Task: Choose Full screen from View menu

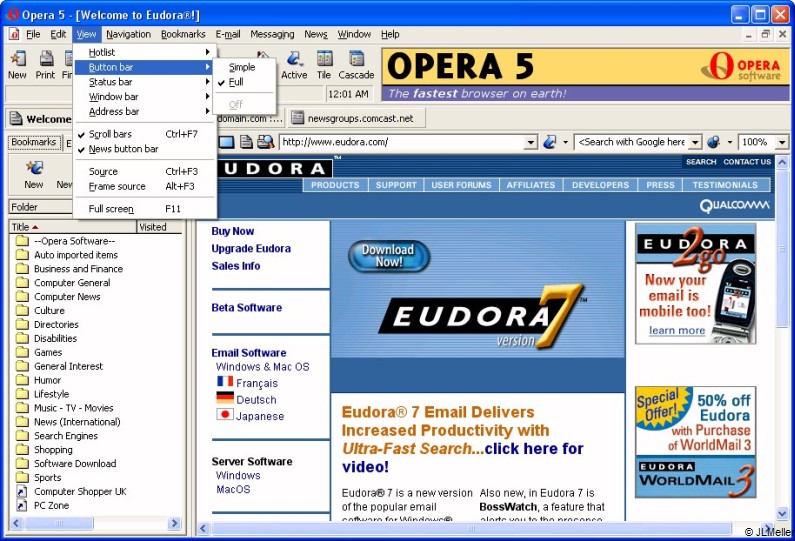Action: click(143, 209)
